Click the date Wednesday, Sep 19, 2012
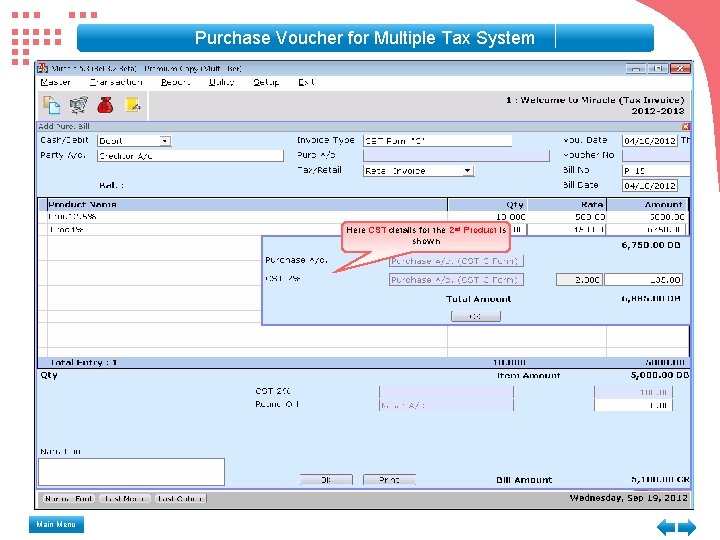Screen dimensions: 720x540 pyautogui.click(x=629, y=498)
